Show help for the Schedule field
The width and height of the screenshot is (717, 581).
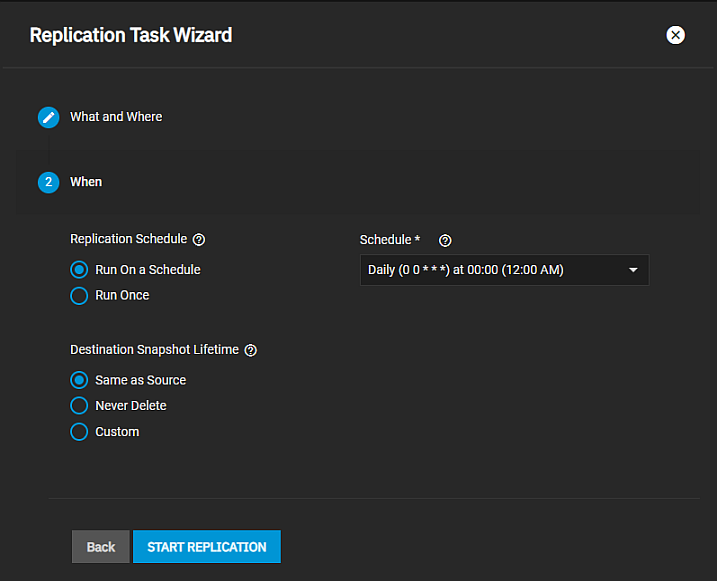coord(445,241)
